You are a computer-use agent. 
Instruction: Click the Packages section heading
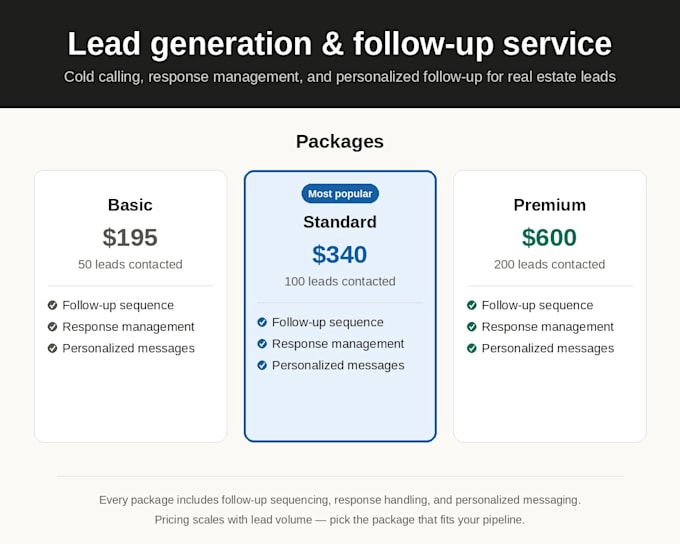tap(340, 141)
